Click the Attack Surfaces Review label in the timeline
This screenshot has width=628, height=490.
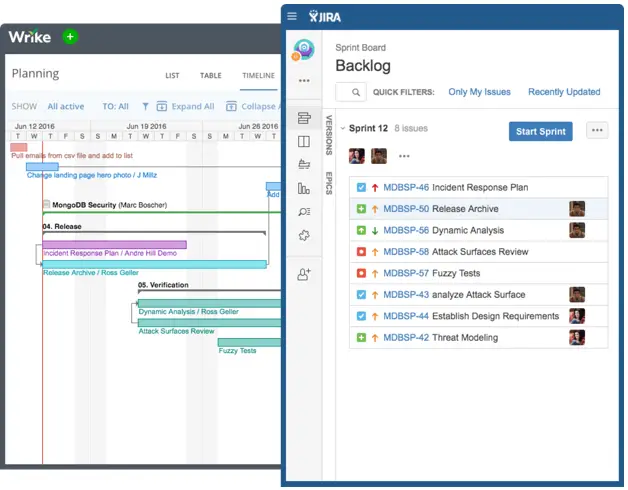pyautogui.click(x=176, y=331)
